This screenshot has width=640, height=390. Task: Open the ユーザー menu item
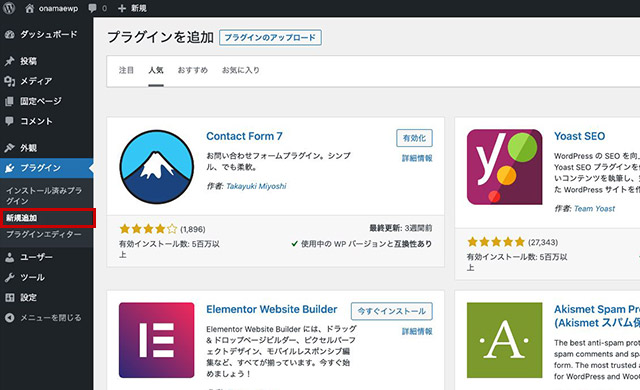pos(47,257)
